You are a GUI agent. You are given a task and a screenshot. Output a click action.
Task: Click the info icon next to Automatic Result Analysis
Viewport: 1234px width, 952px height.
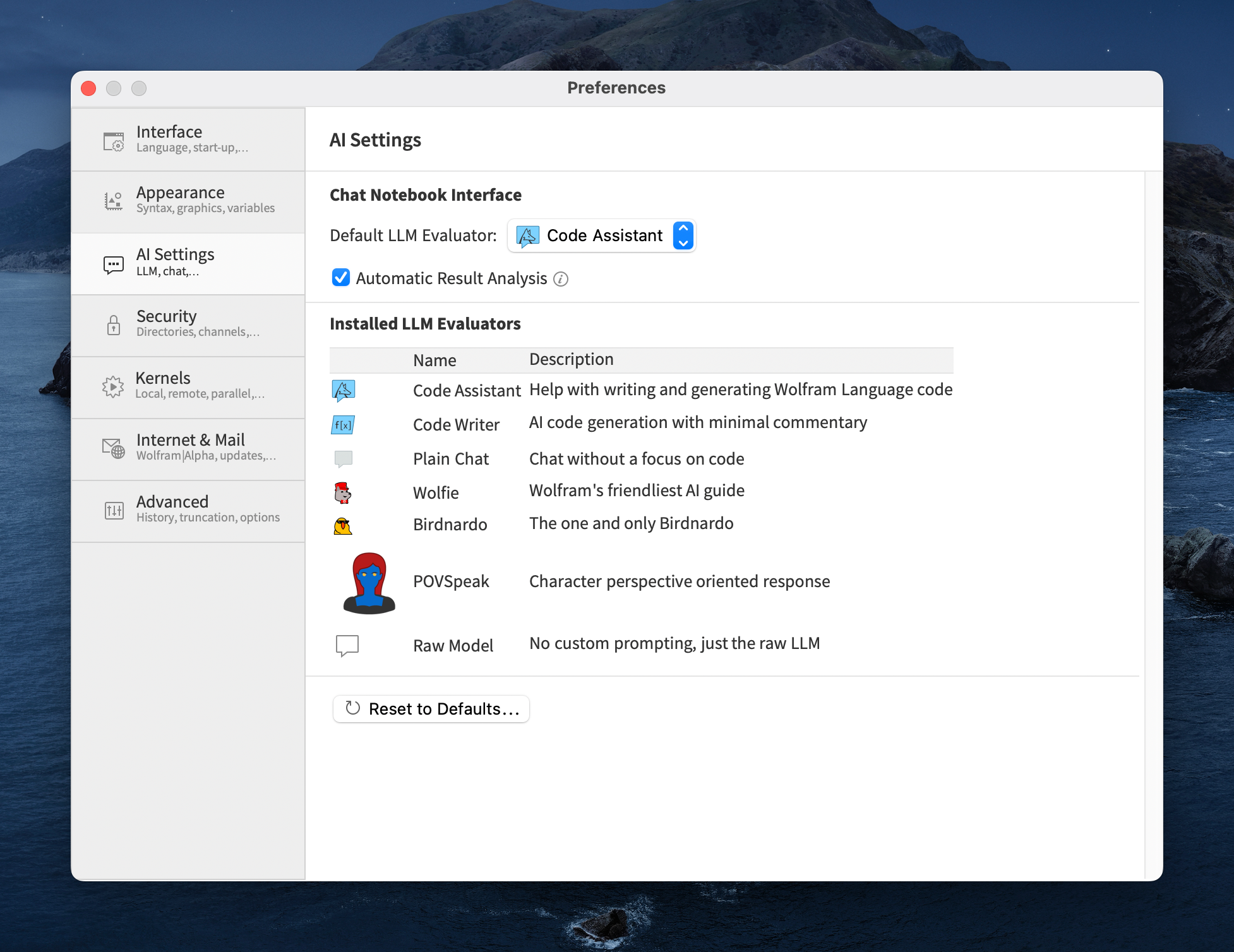coord(561,278)
